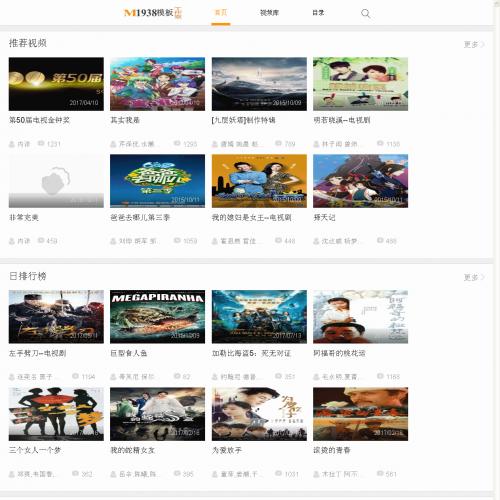
Task: Click actor icon under 阿福哥的桃花运
Action: [x=316, y=377]
